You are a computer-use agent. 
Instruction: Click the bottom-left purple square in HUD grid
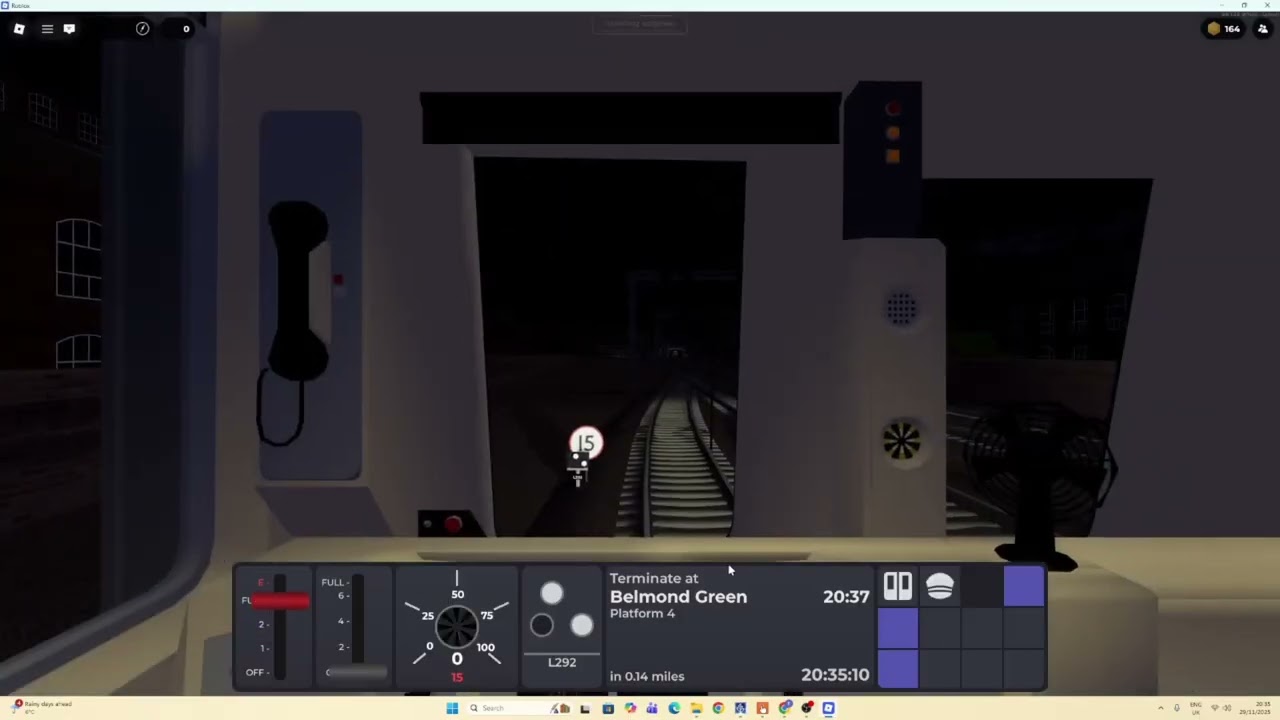(x=898, y=669)
